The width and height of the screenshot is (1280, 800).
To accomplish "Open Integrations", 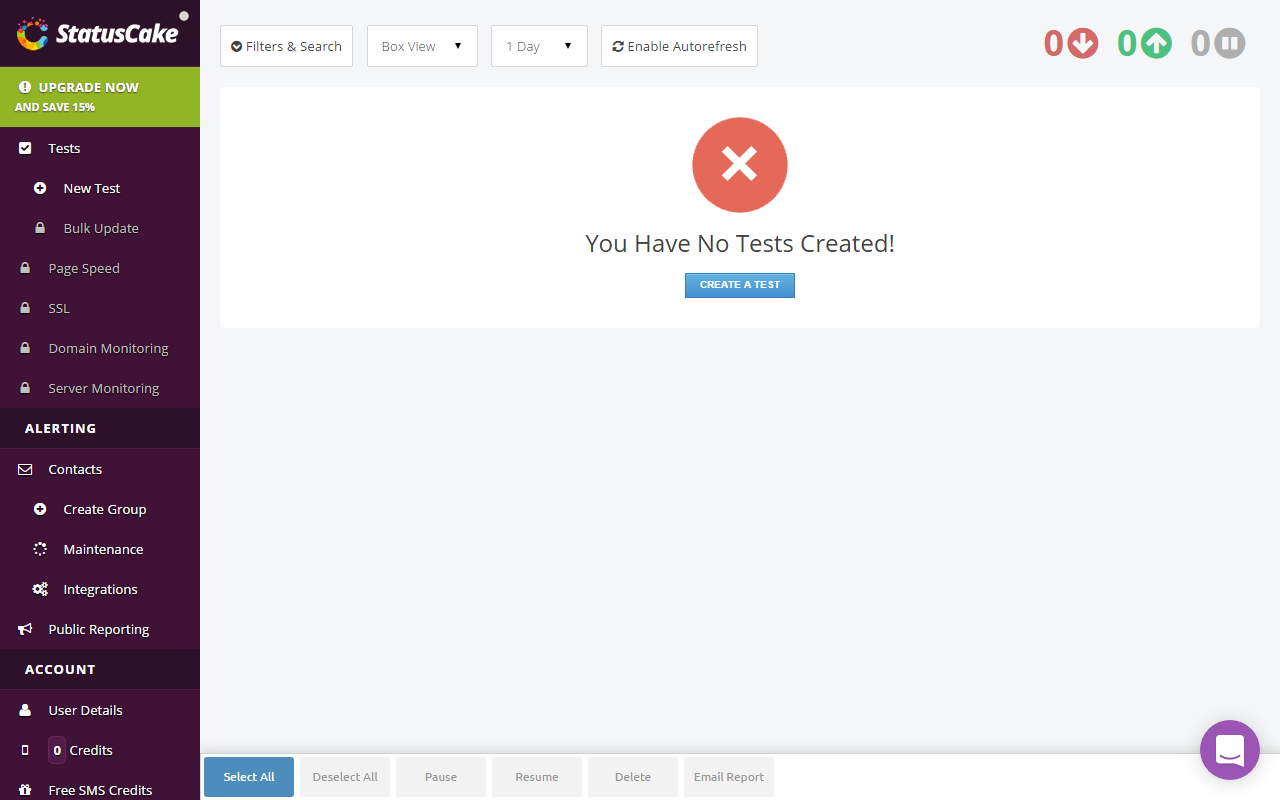I will click(x=100, y=589).
